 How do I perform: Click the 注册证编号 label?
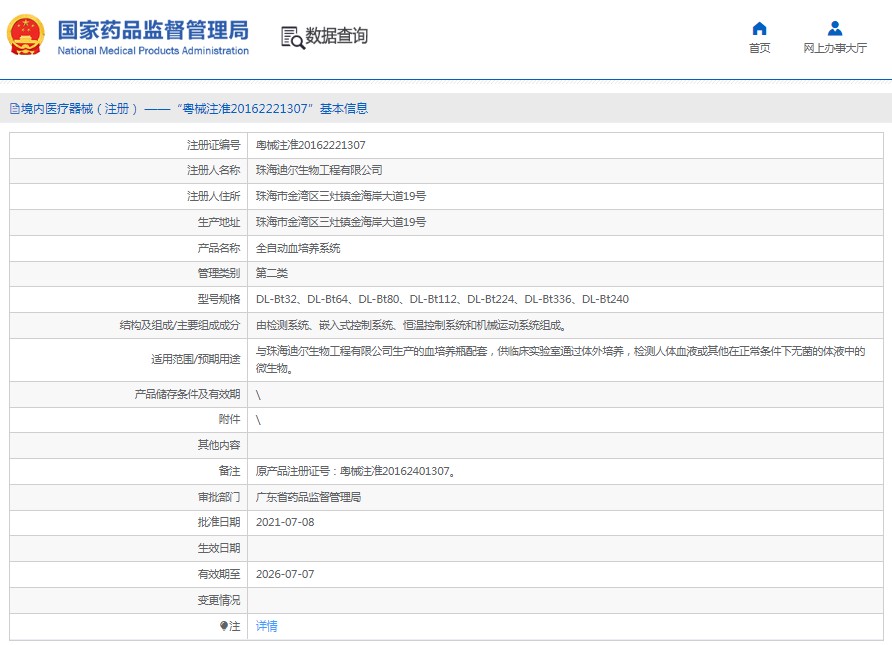(213, 145)
